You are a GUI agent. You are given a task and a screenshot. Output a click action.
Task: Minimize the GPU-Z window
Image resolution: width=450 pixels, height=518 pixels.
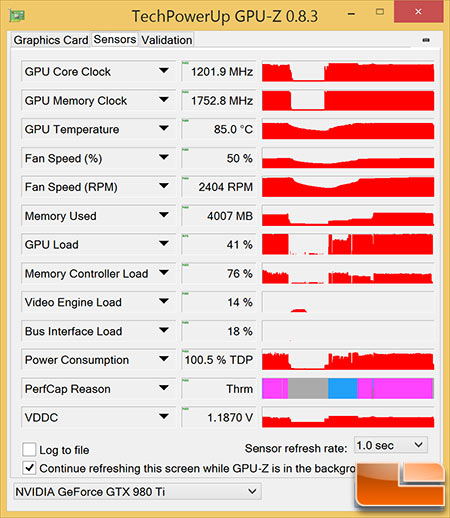(351, 14)
